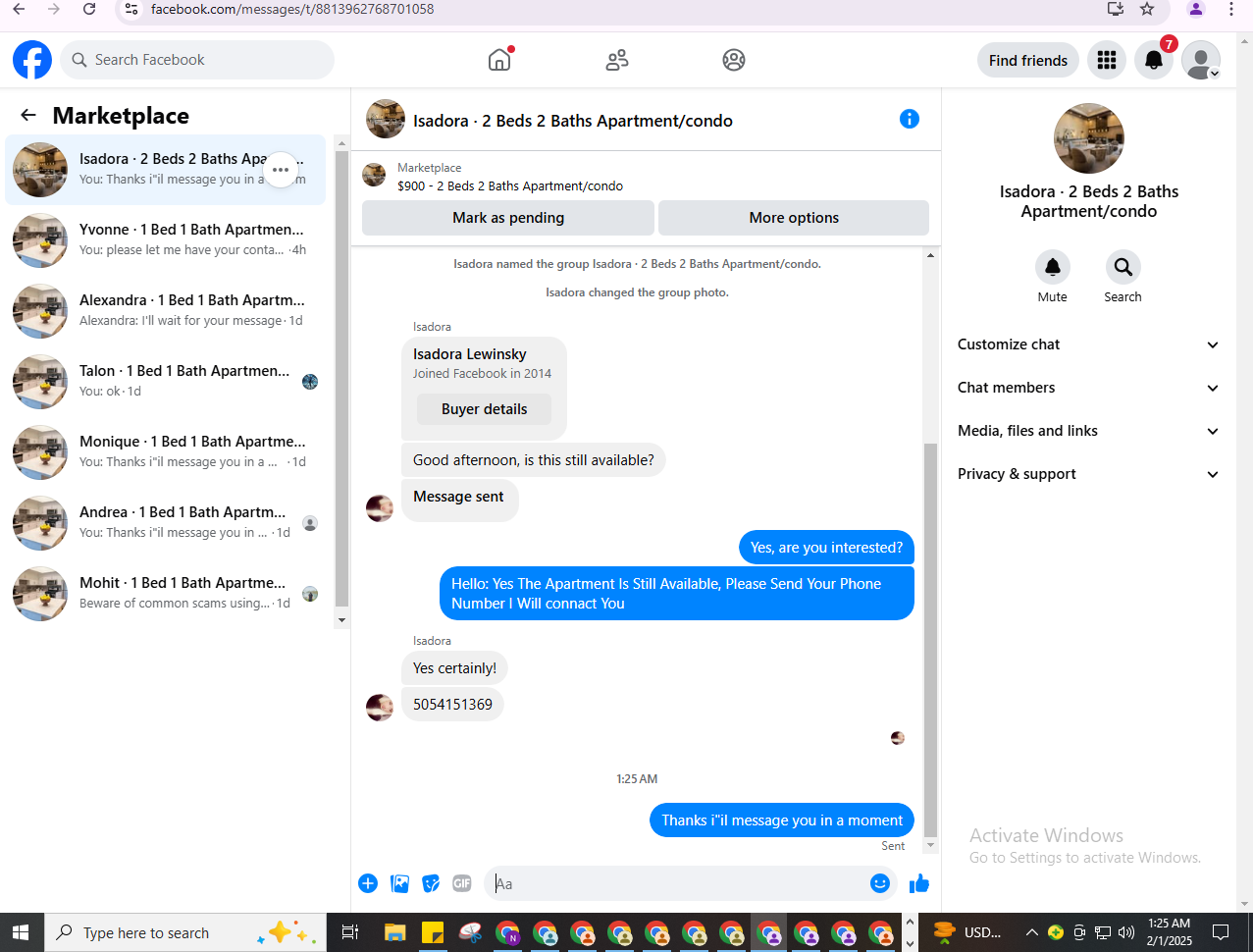
Task: Click the chat messages vertical scrollbar
Action: pos(931,638)
